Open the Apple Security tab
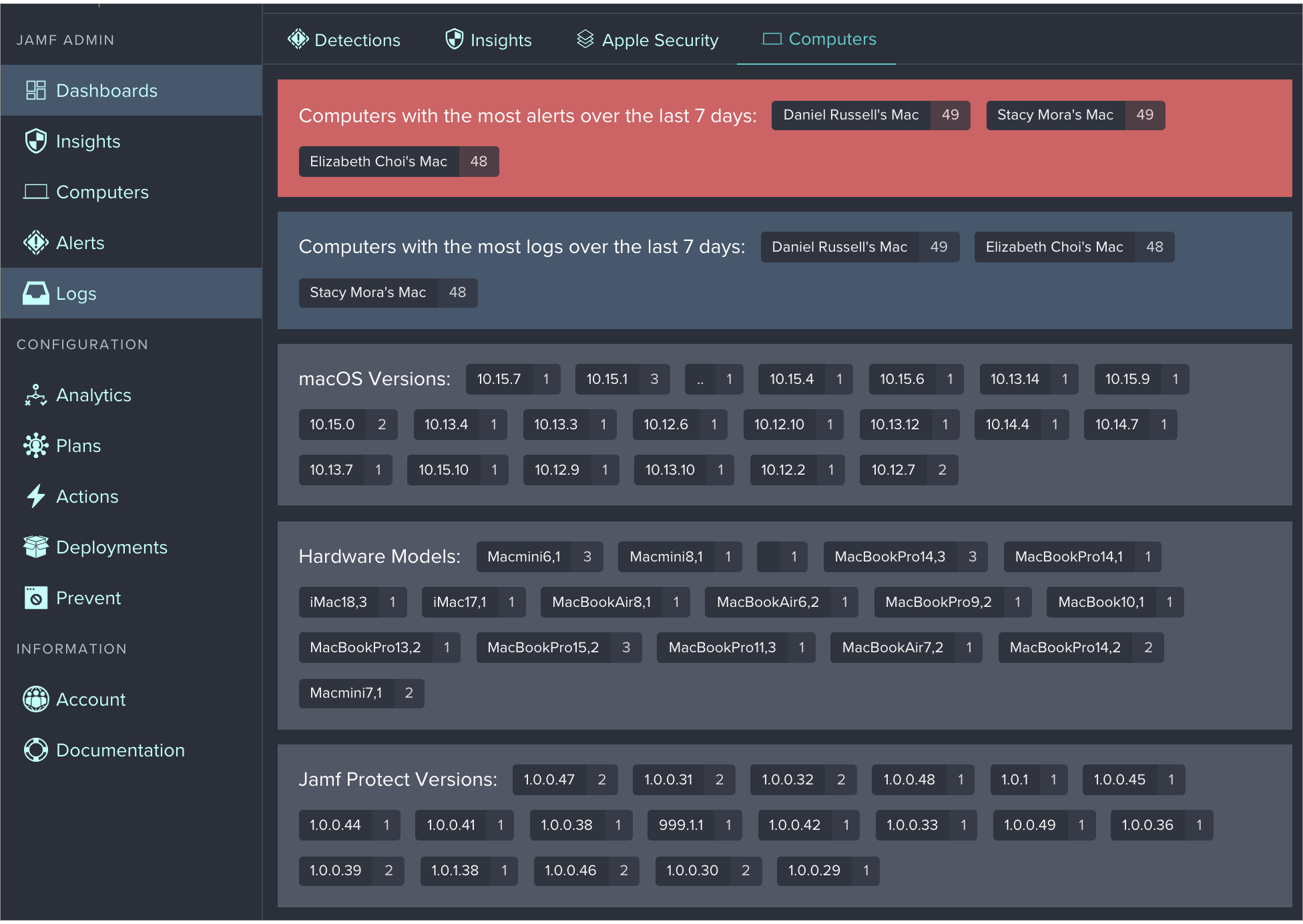The height and width of the screenshot is (924, 1303). [647, 39]
